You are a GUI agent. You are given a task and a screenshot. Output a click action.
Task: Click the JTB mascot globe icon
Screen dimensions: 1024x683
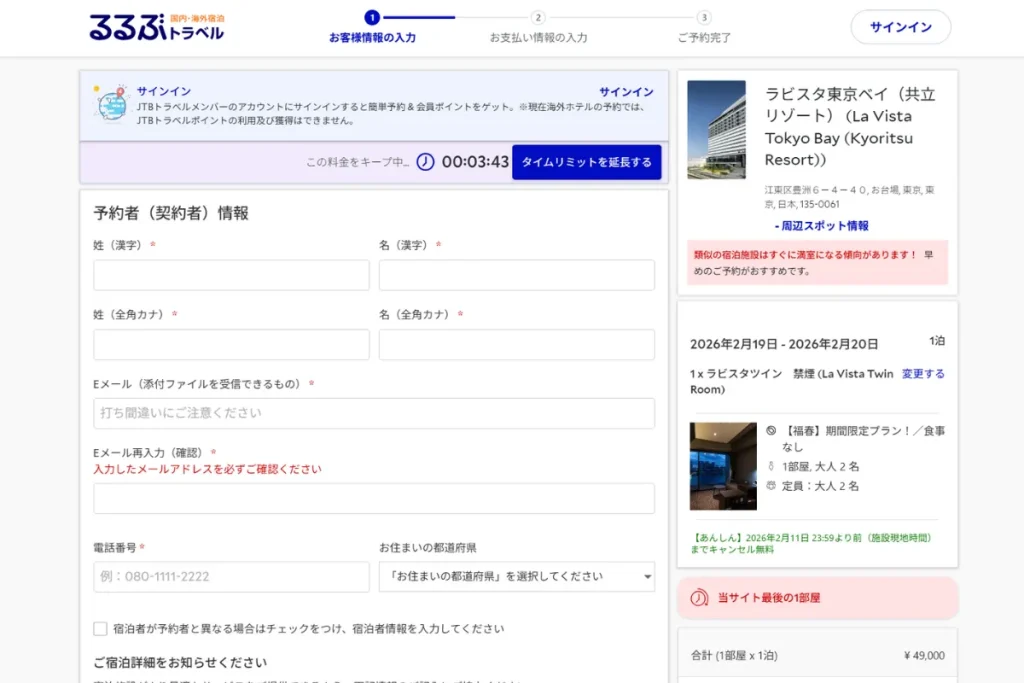(x=113, y=103)
